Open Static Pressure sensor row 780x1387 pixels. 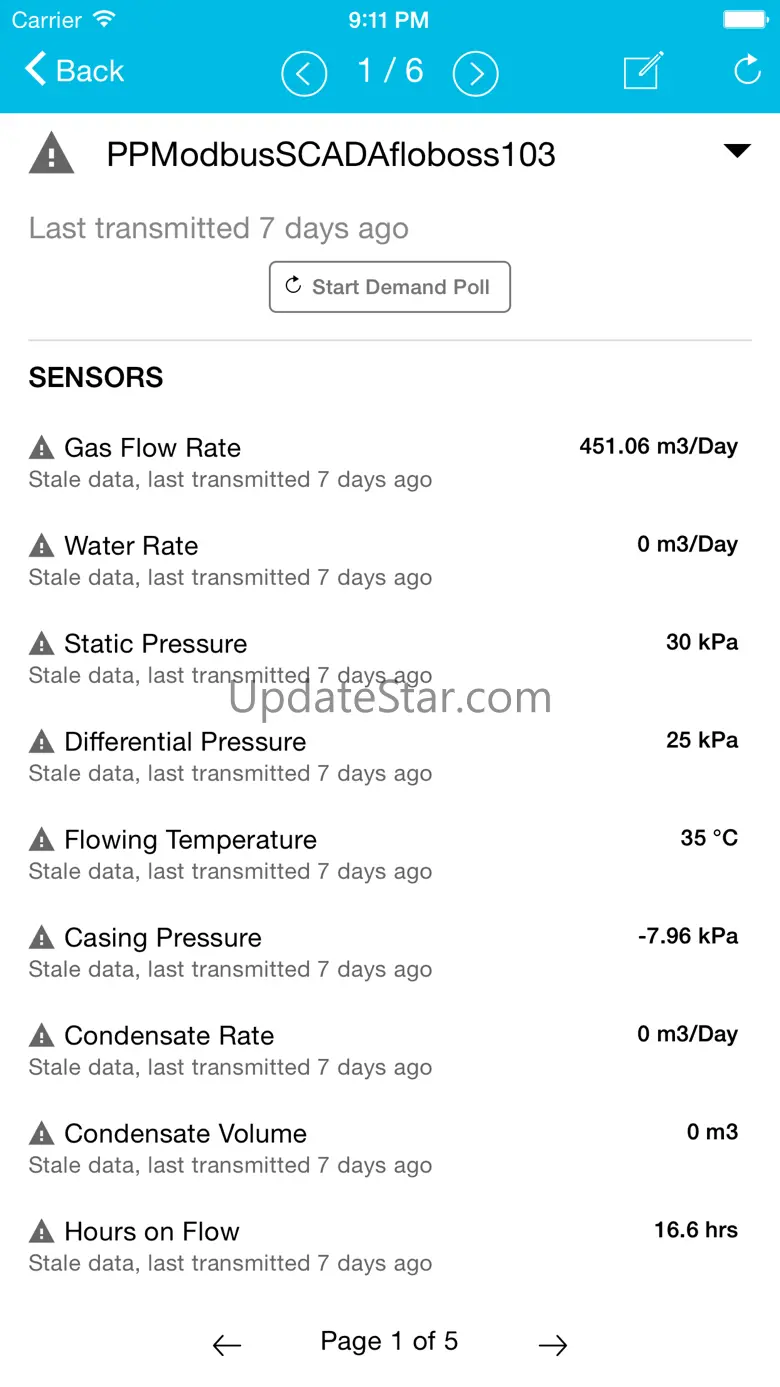(x=390, y=658)
